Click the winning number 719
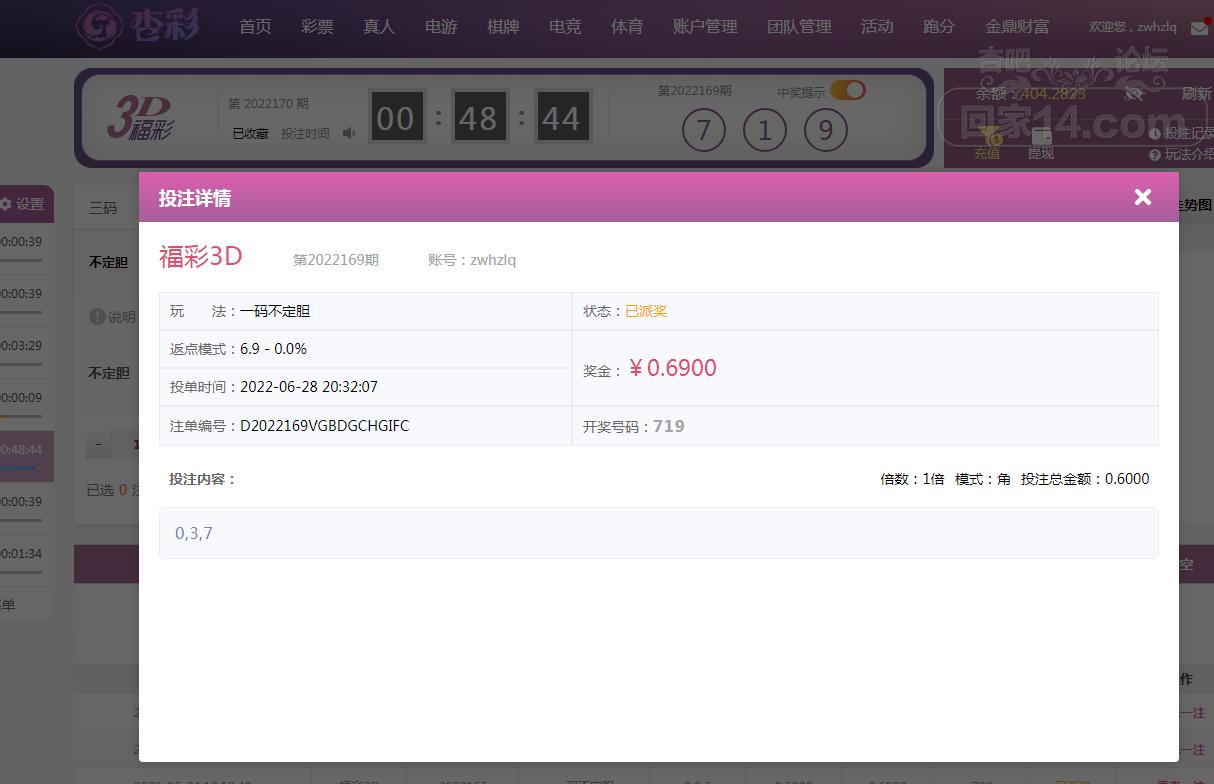This screenshot has width=1214, height=784. (669, 426)
